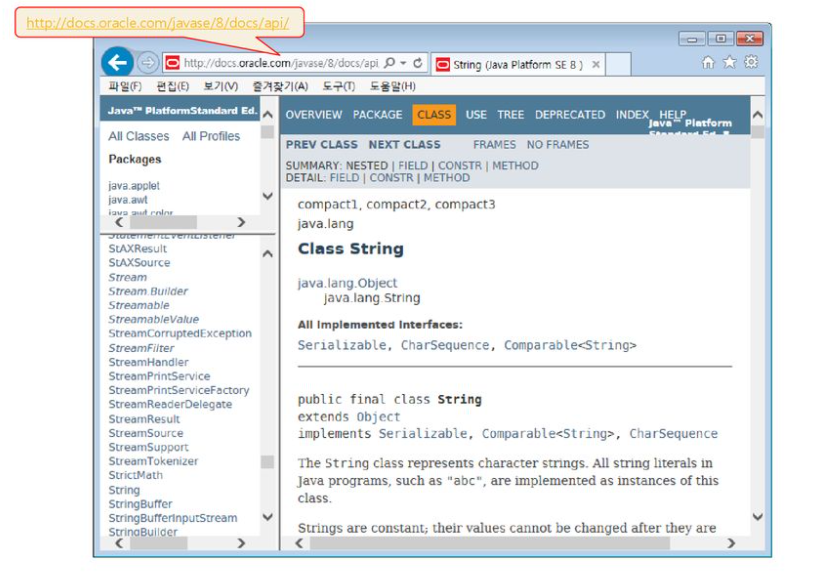Viewport: 814px width, 579px height.
Task: Open the 즐겨찾기(A) menu
Action: 280,86
